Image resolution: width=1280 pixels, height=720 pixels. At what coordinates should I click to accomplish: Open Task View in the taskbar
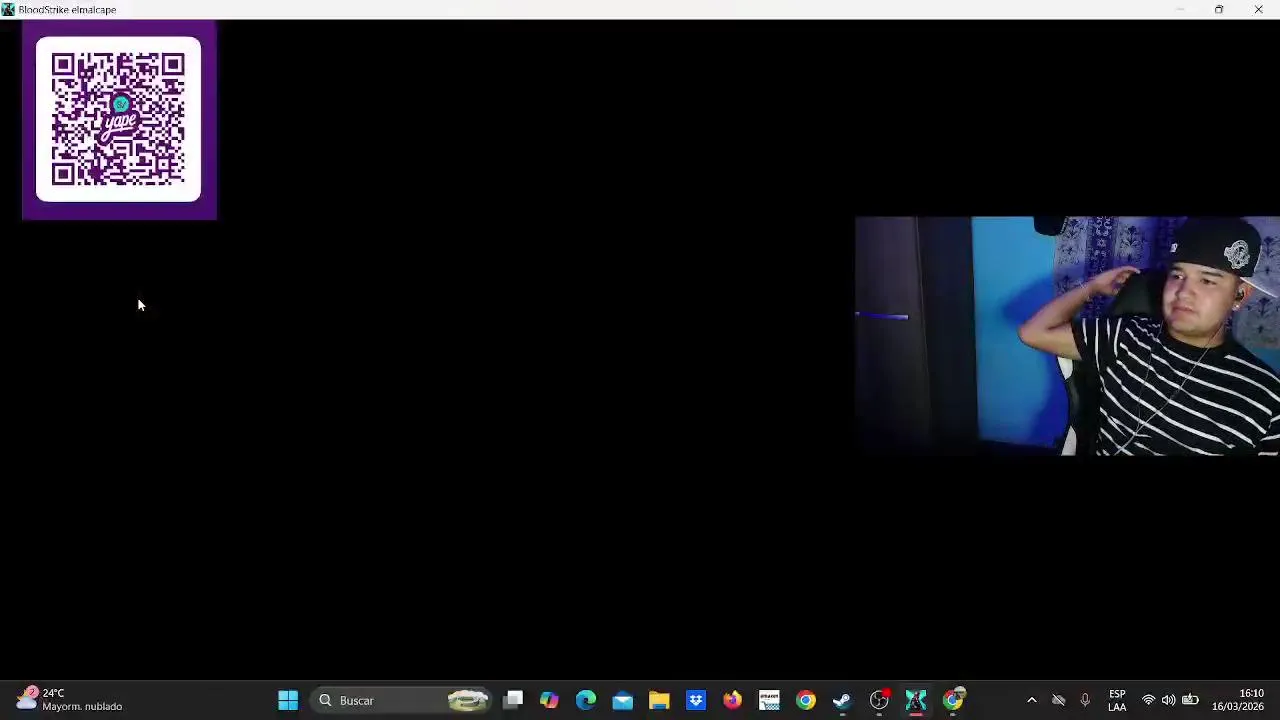coord(513,700)
